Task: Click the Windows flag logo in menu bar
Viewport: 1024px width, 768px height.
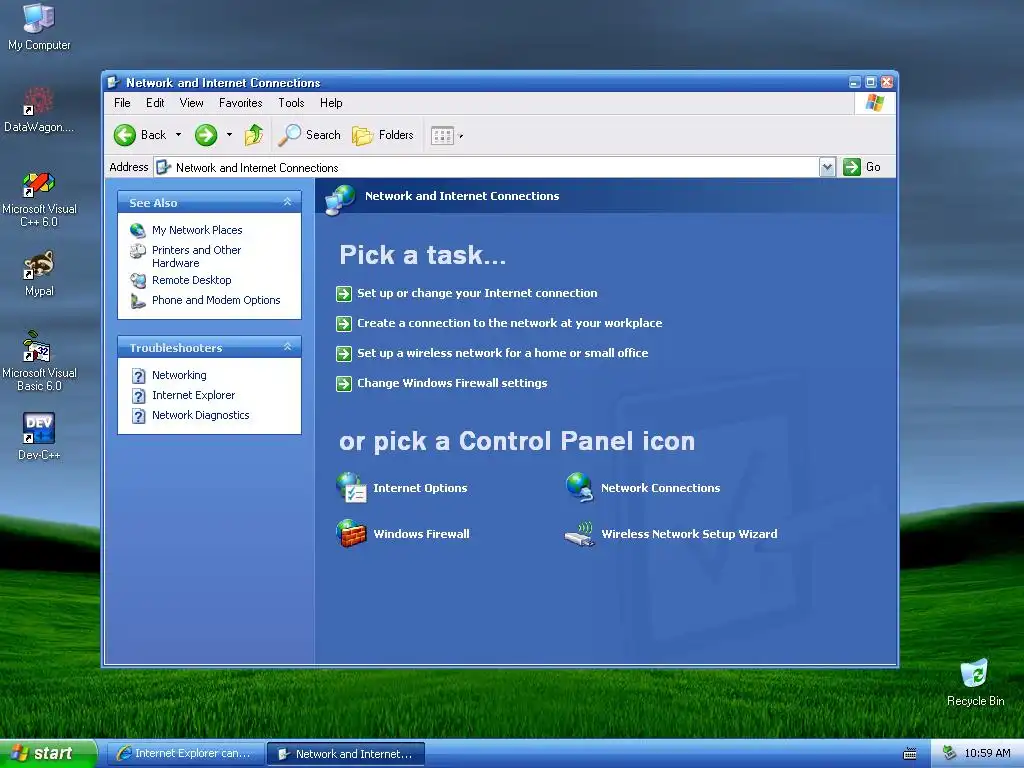Action: tap(874, 103)
